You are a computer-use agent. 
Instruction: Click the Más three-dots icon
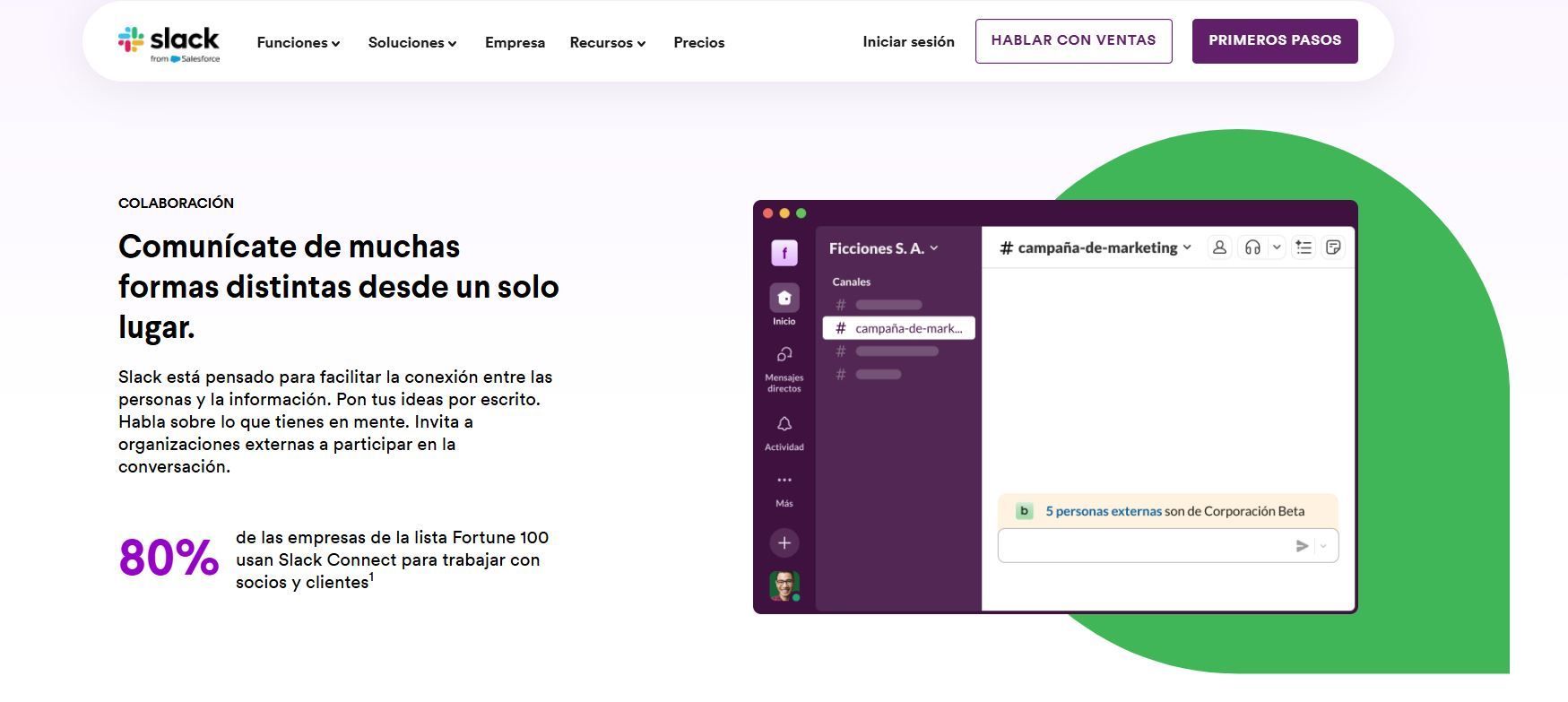point(784,481)
